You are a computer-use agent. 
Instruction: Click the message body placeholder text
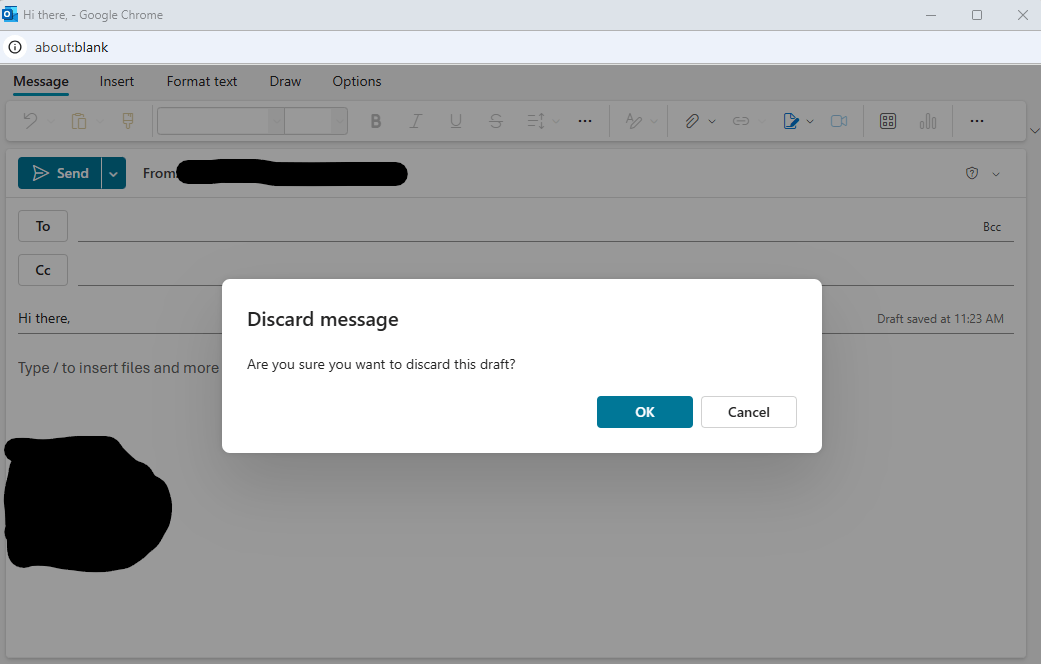click(x=118, y=368)
